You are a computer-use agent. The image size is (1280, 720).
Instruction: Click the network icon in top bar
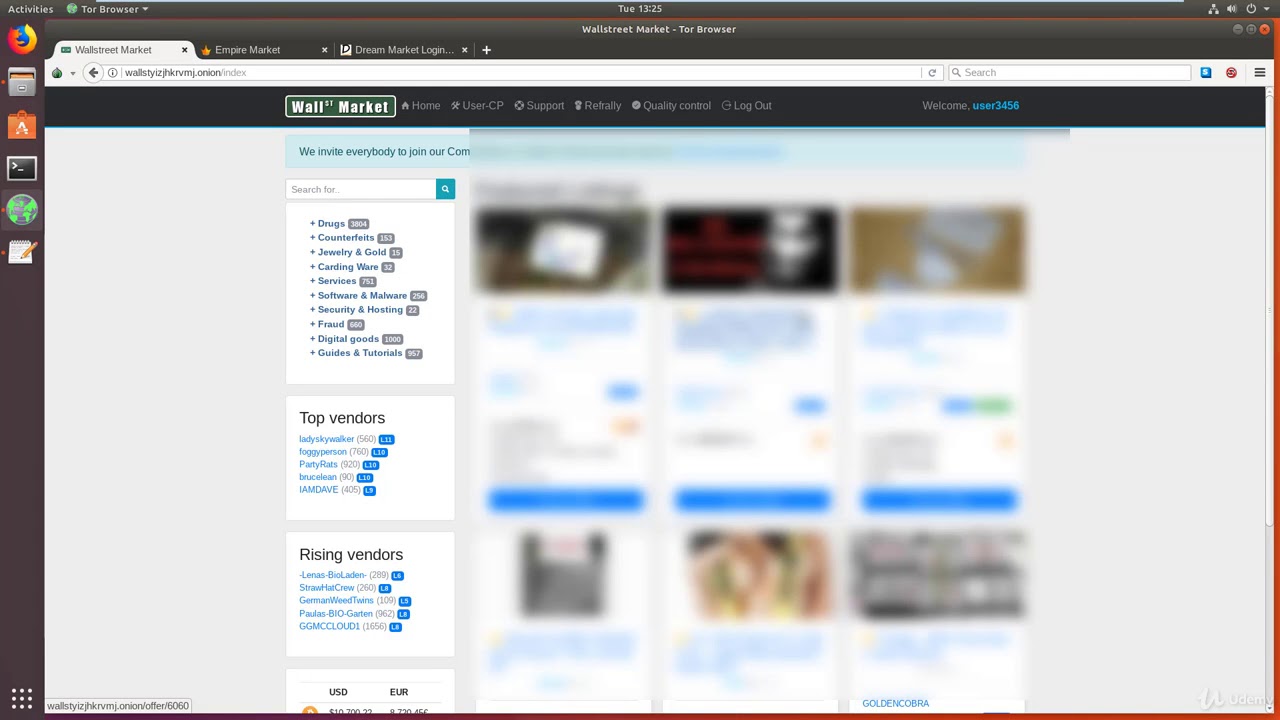[1214, 9]
